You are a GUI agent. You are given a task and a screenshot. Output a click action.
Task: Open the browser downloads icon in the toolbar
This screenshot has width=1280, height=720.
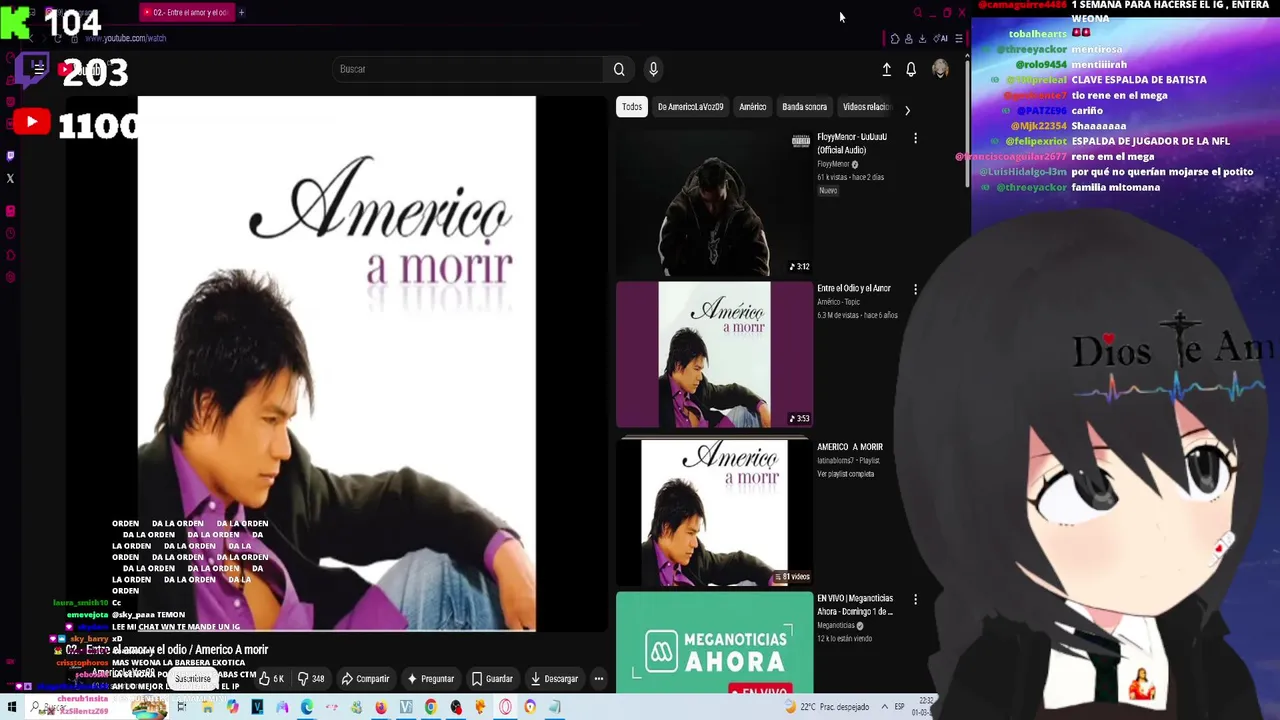click(x=922, y=39)
